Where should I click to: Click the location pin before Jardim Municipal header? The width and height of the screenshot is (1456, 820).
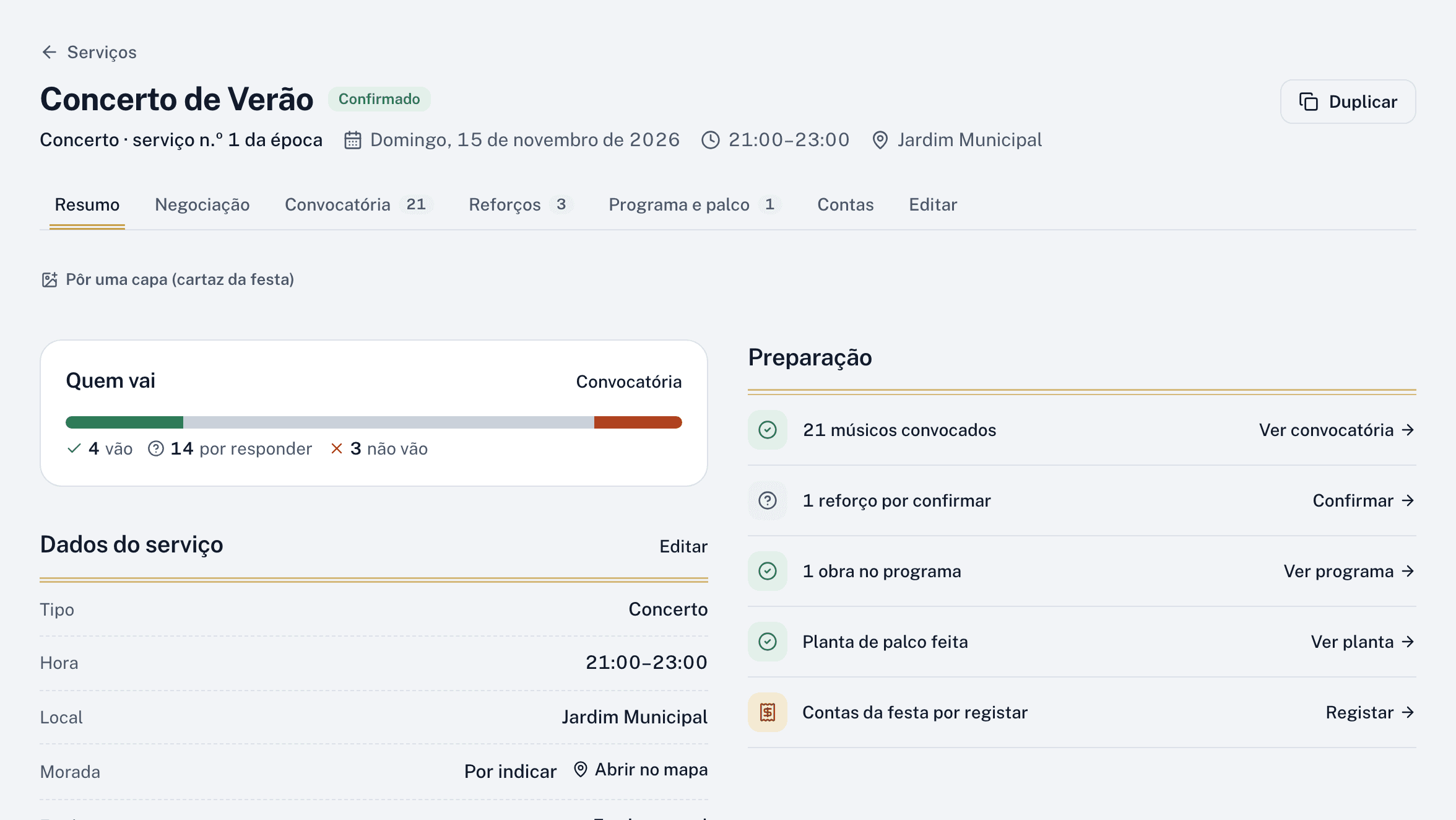pyautogui.click(x=880, y=140)
